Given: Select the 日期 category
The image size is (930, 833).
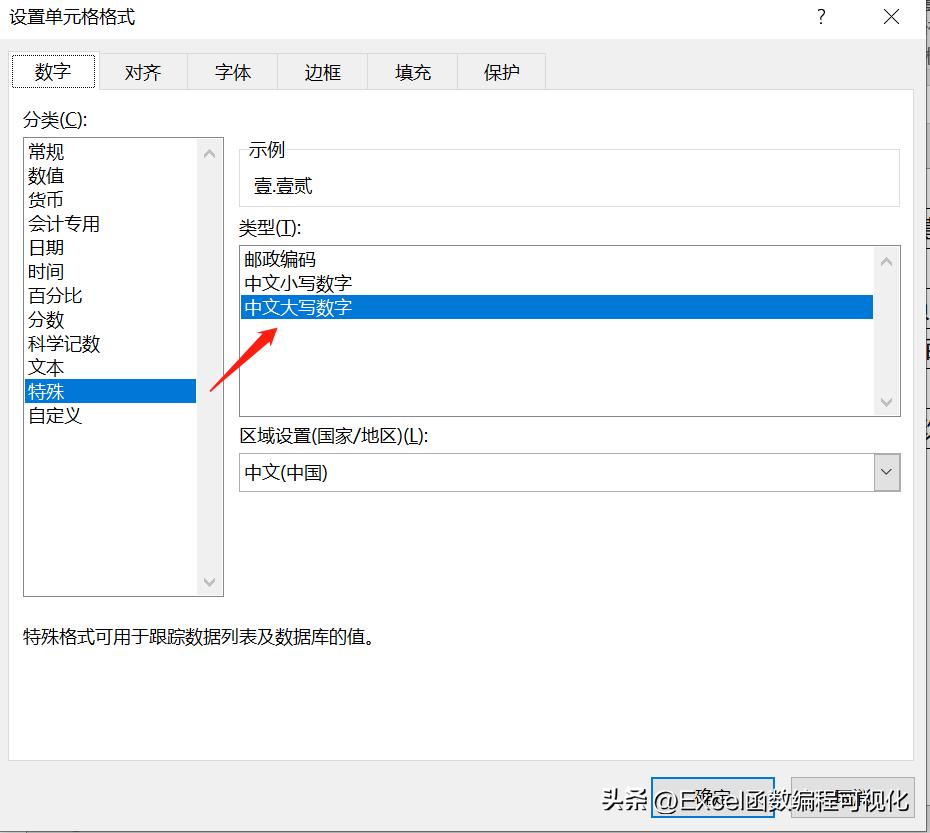Looking at the screenshot, I should coord(47,248).
